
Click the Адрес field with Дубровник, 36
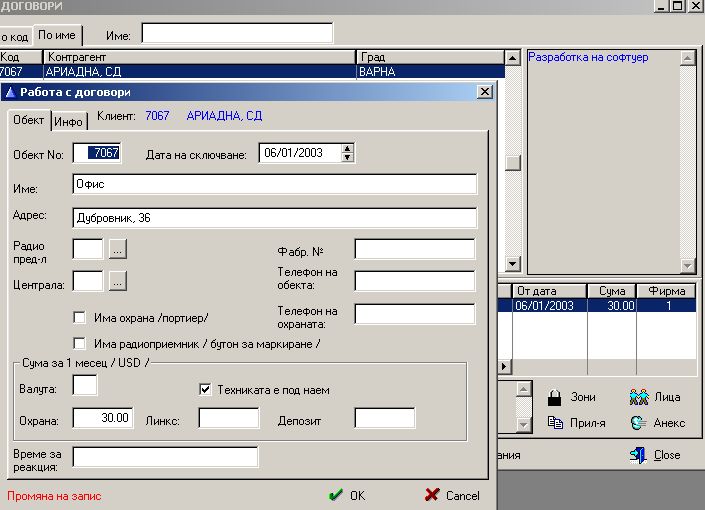click(x=274, y=218)
